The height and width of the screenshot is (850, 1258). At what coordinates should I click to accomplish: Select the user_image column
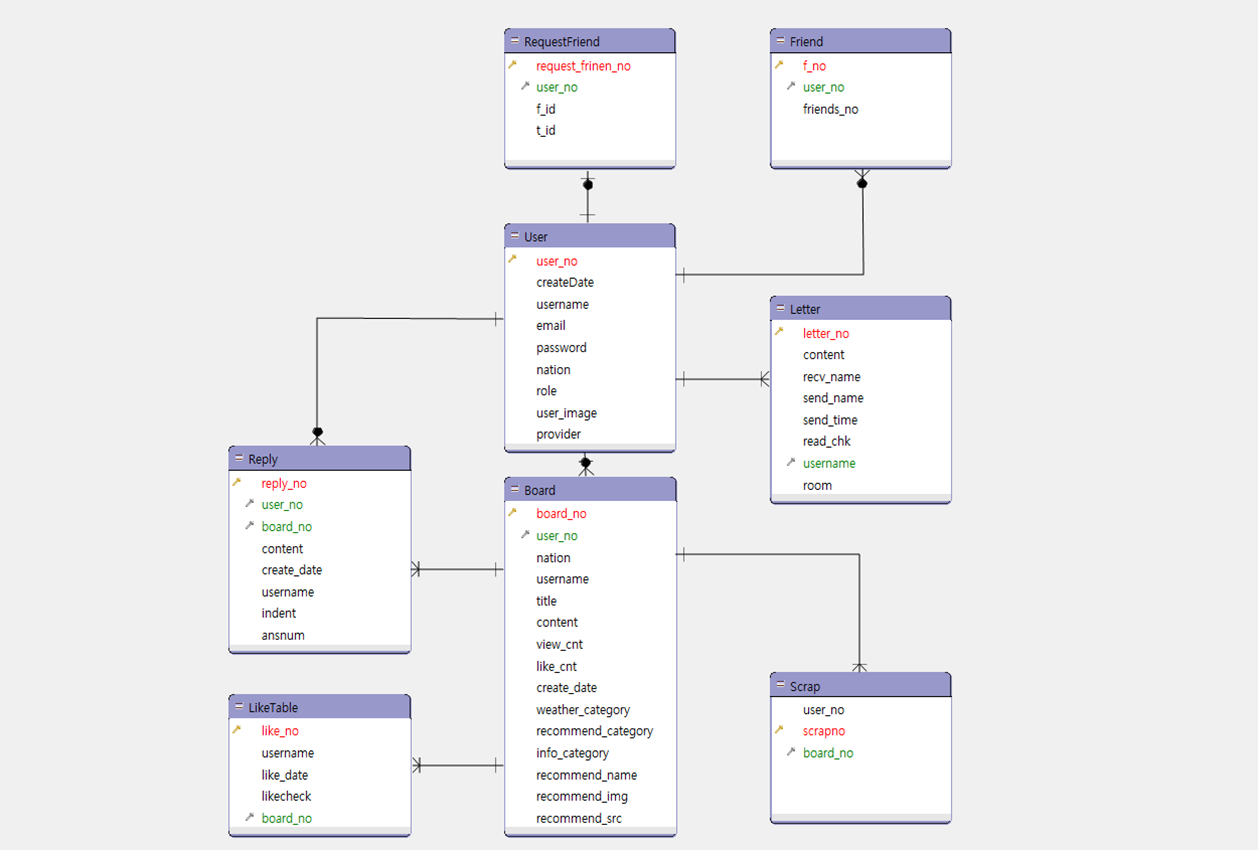[566, 413]
